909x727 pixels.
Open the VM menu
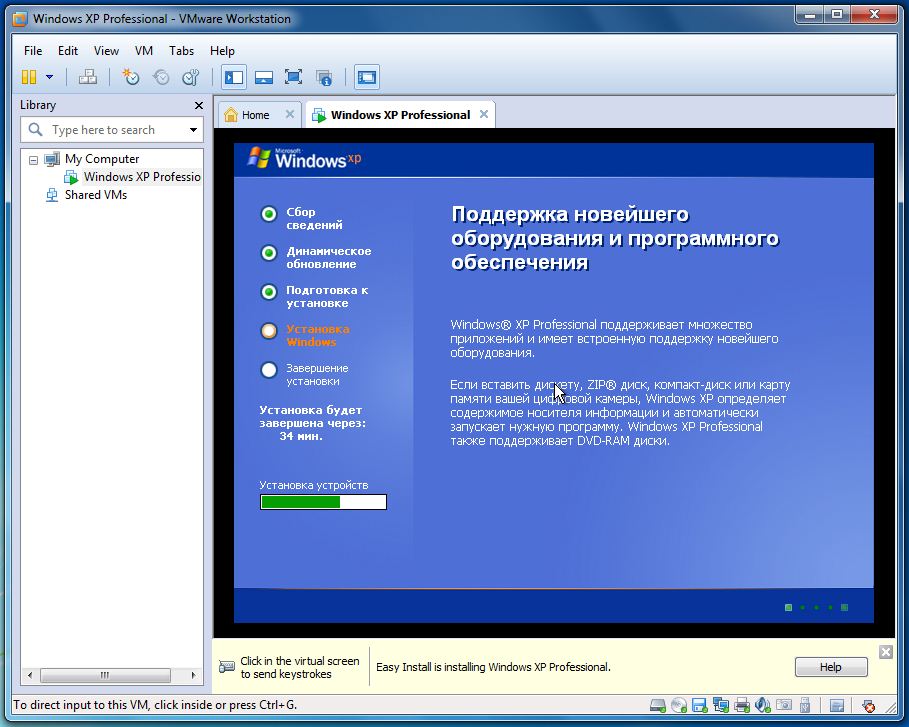tap(144, 51)
